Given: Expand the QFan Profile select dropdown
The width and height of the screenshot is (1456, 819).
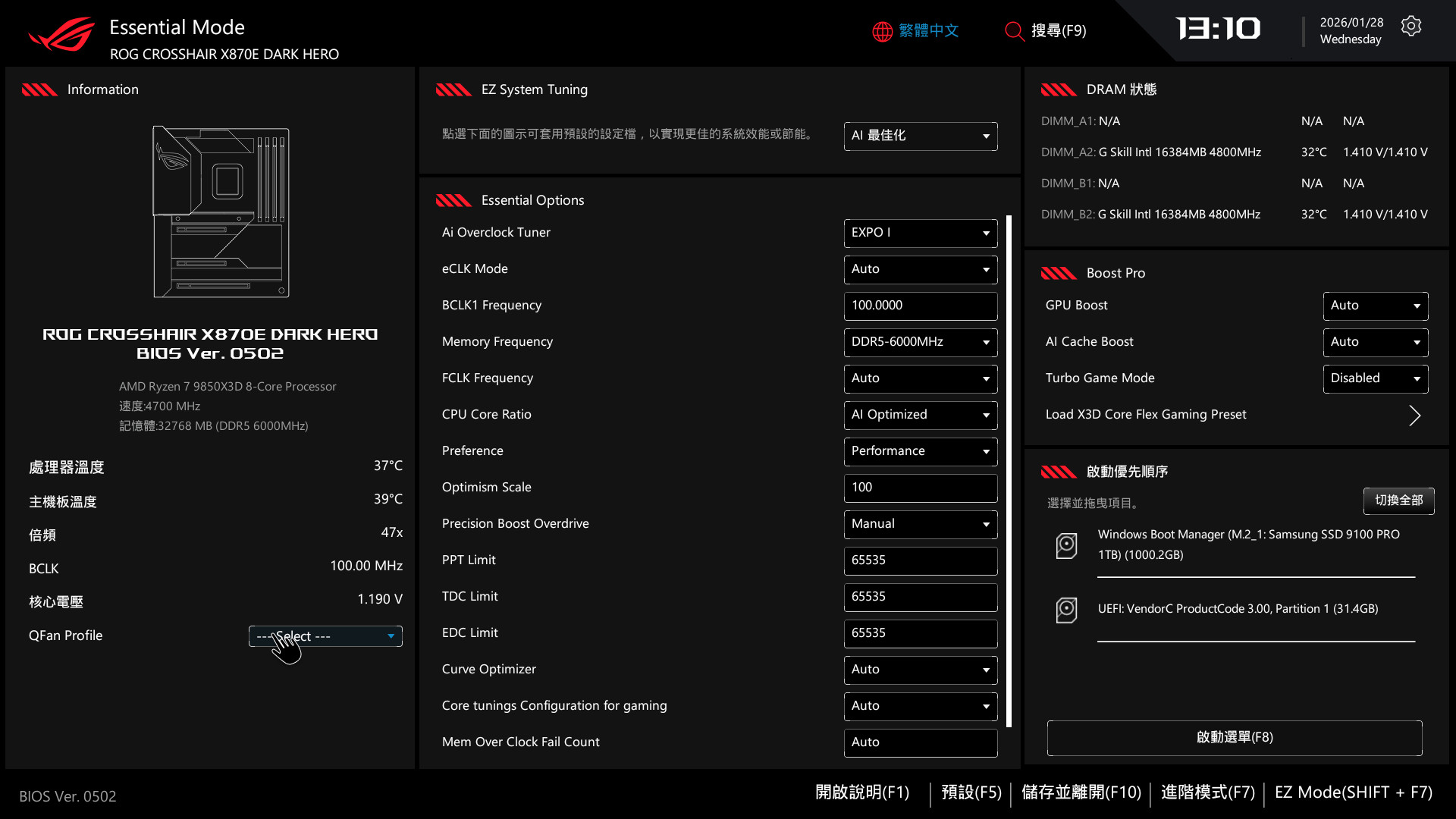Looking at the screenshot, I should tap(325, 636).
